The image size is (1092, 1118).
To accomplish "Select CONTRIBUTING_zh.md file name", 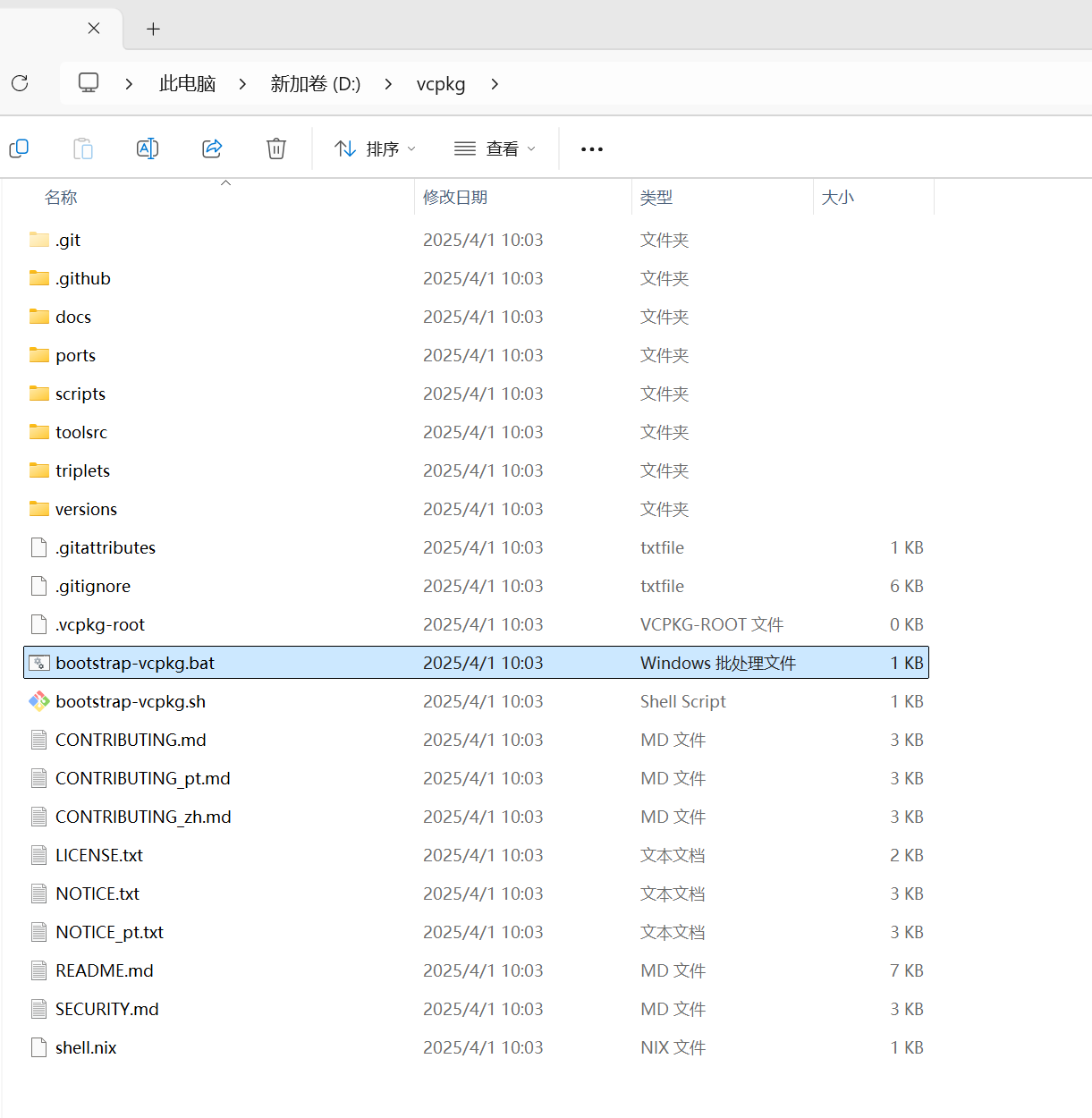I will coord(143,817).
